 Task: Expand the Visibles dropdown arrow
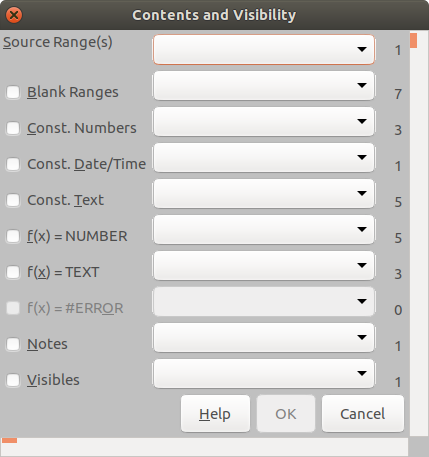pyautogui.click(x=362, y=373)
